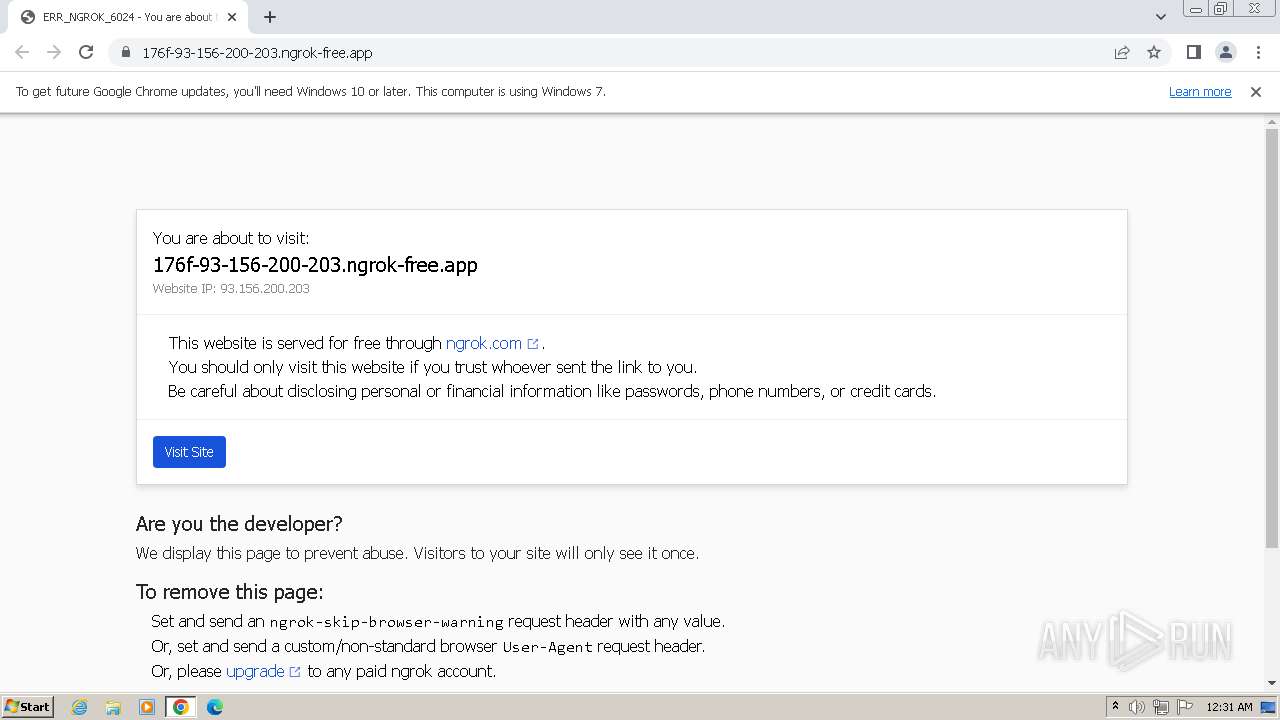The width and height of the screenshot is (1280, 720).
Task: Click the page vertical scrollbar
Action: coord(1272,338)
